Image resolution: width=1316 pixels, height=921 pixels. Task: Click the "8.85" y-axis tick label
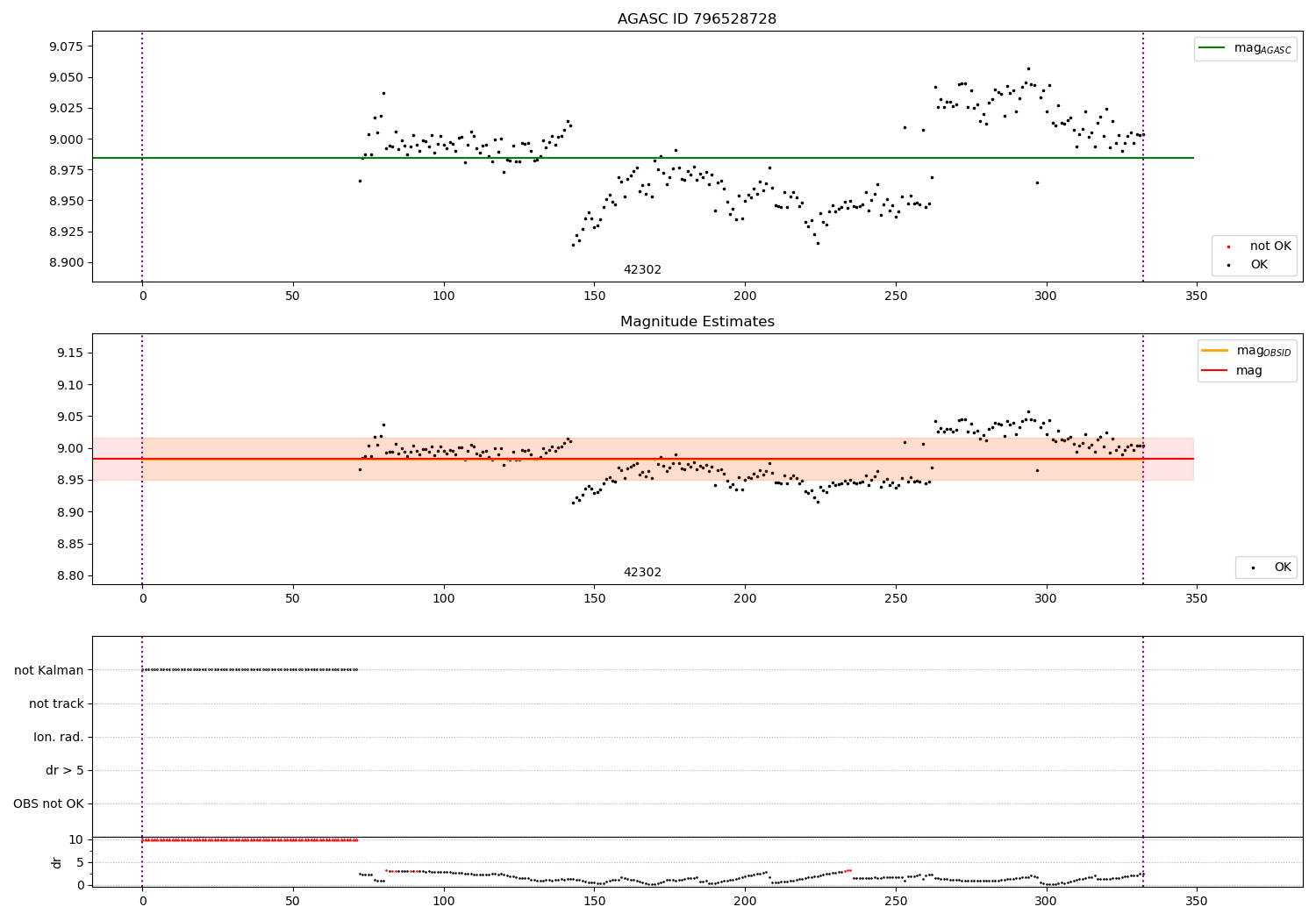69,544
